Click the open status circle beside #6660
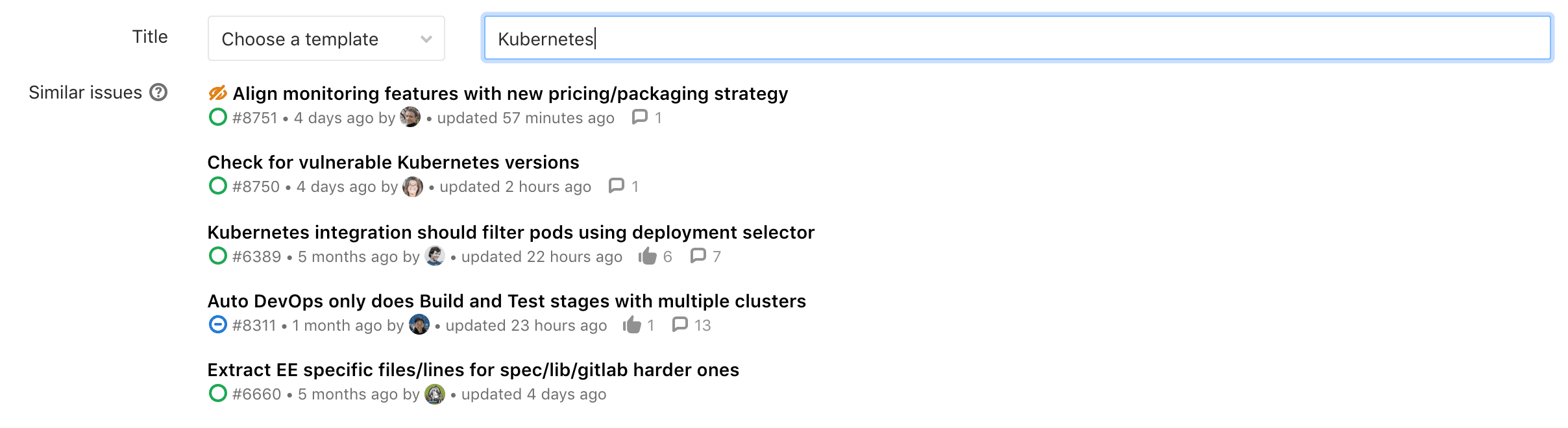 point(217,394)
